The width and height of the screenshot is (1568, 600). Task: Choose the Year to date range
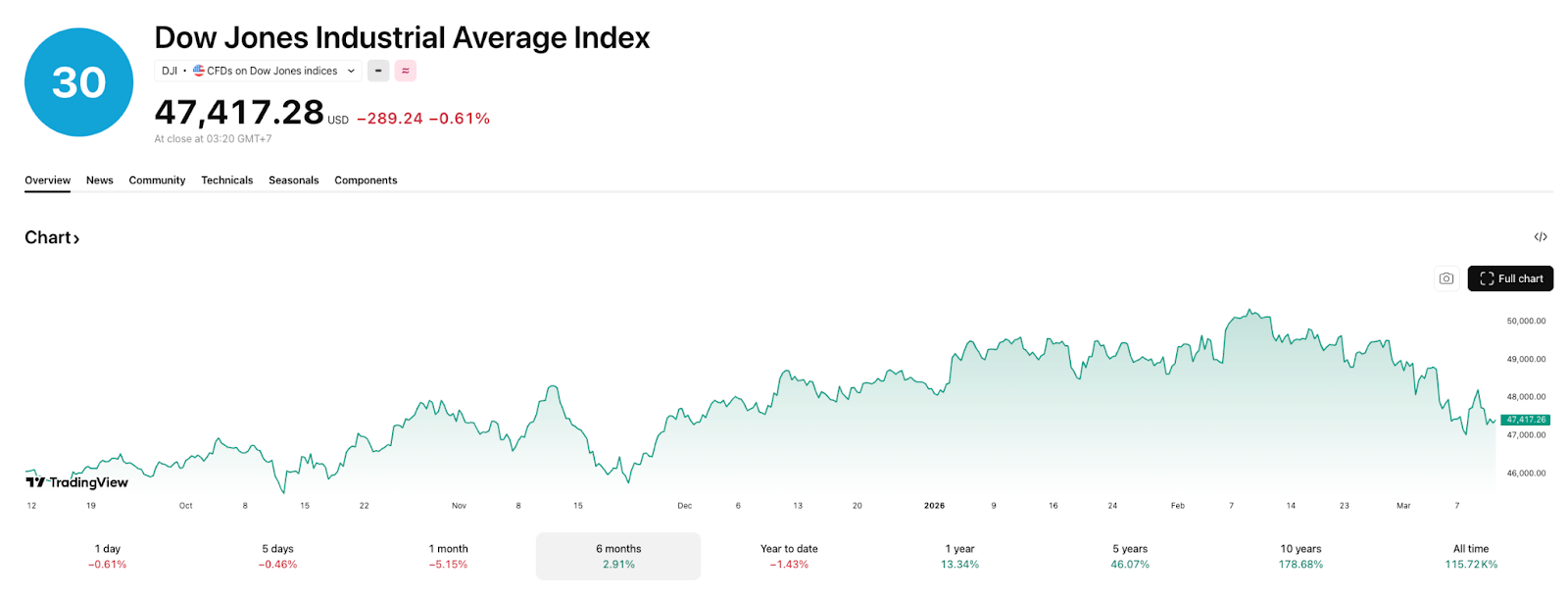point(789,556)
